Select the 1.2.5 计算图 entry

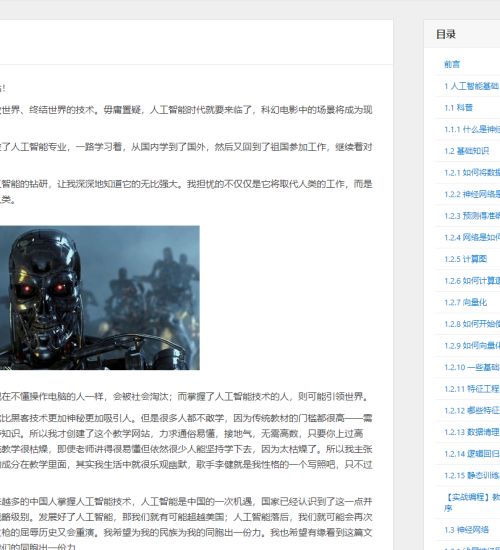(x=465, y=259)
